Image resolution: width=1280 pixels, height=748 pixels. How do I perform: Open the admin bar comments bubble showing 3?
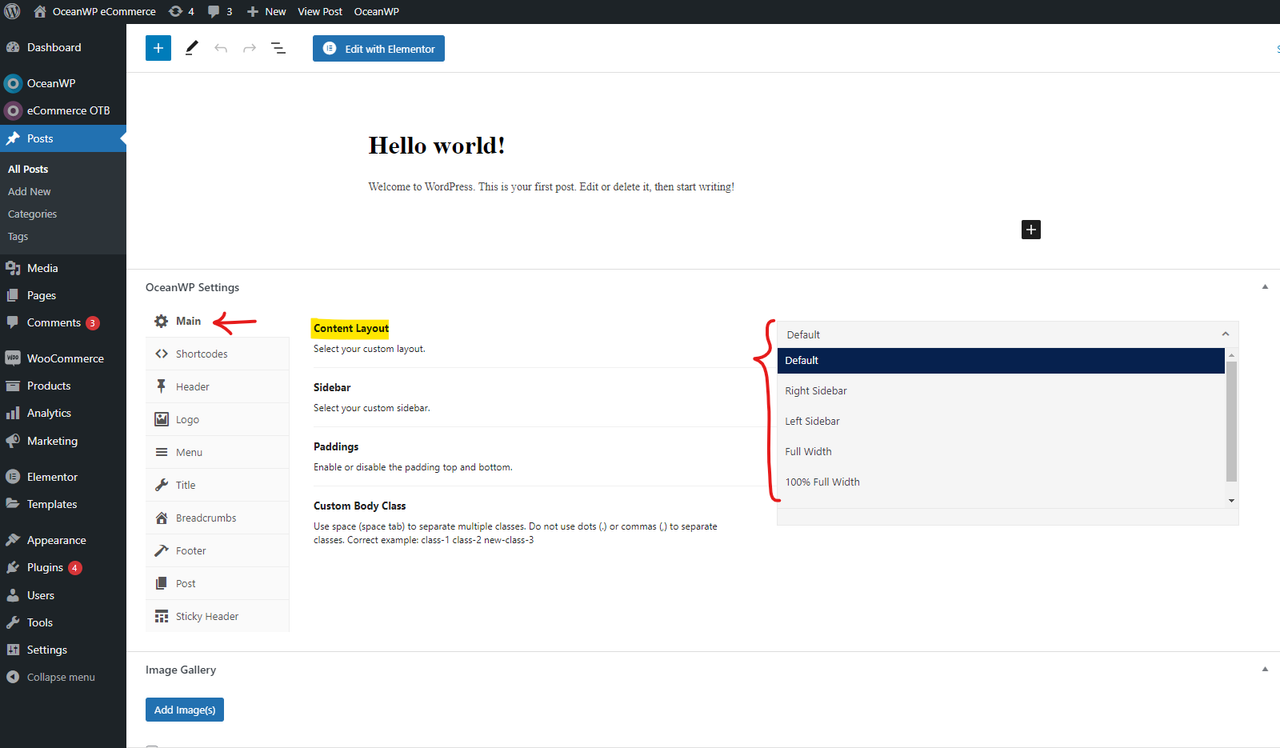click(x=220, y=11)
